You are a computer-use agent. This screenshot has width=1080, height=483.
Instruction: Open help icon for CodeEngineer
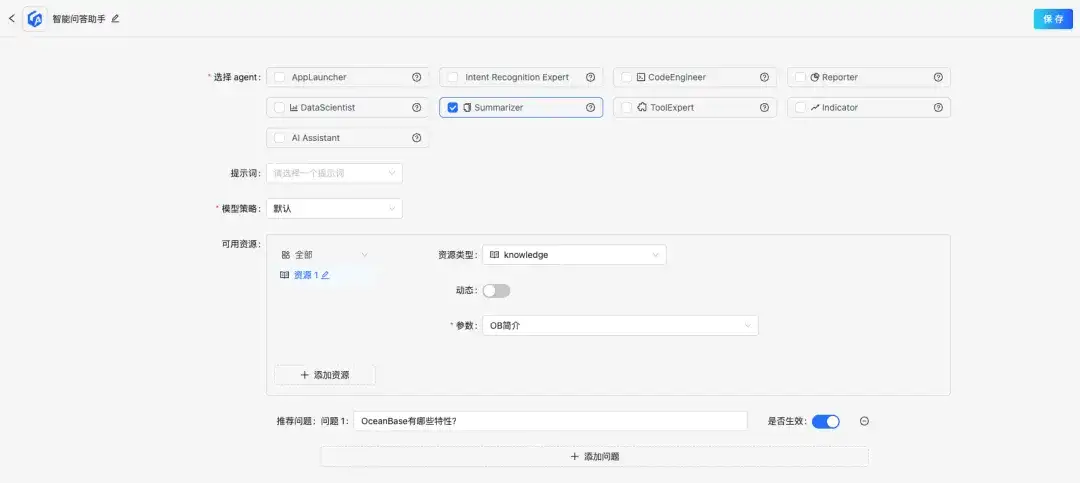(764, 77)
